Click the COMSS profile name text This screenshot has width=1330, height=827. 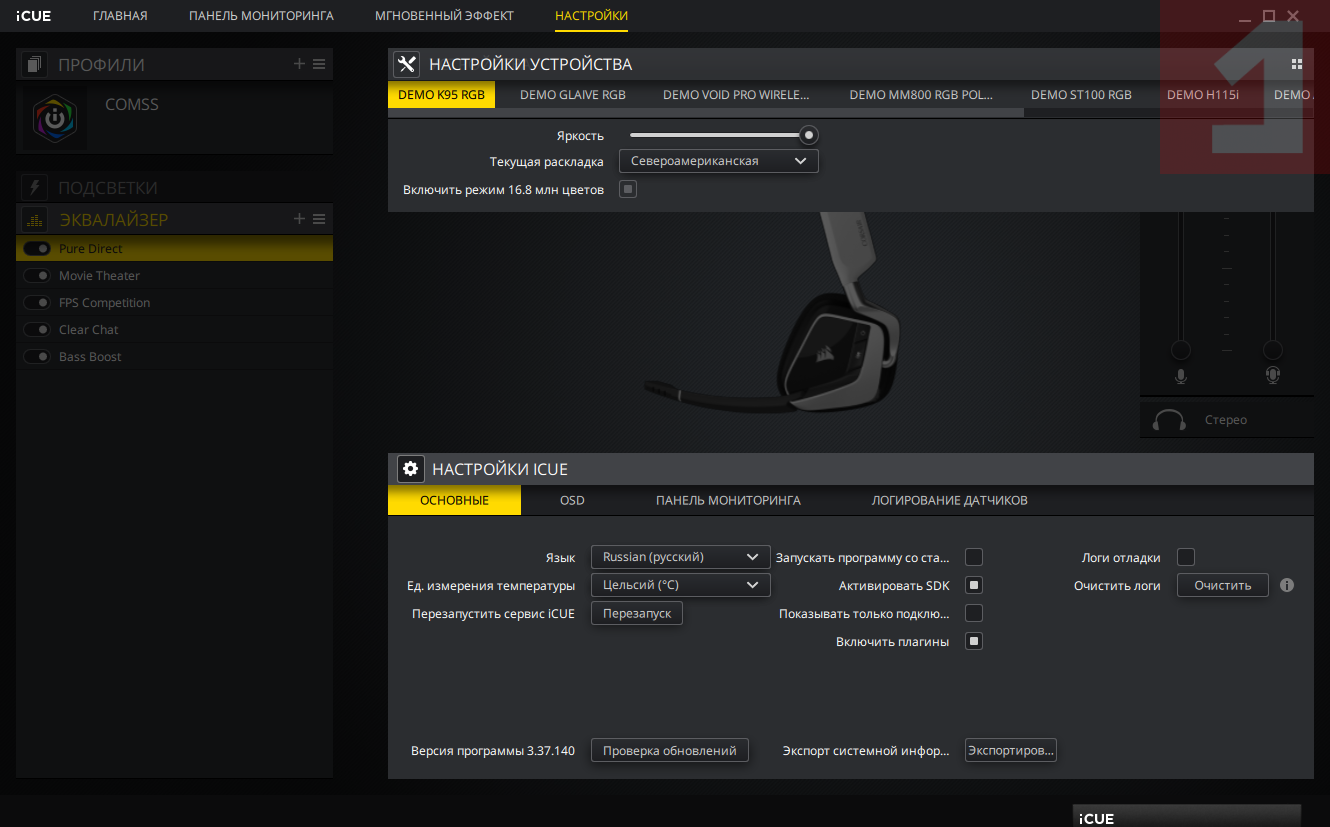click(132, 104)
